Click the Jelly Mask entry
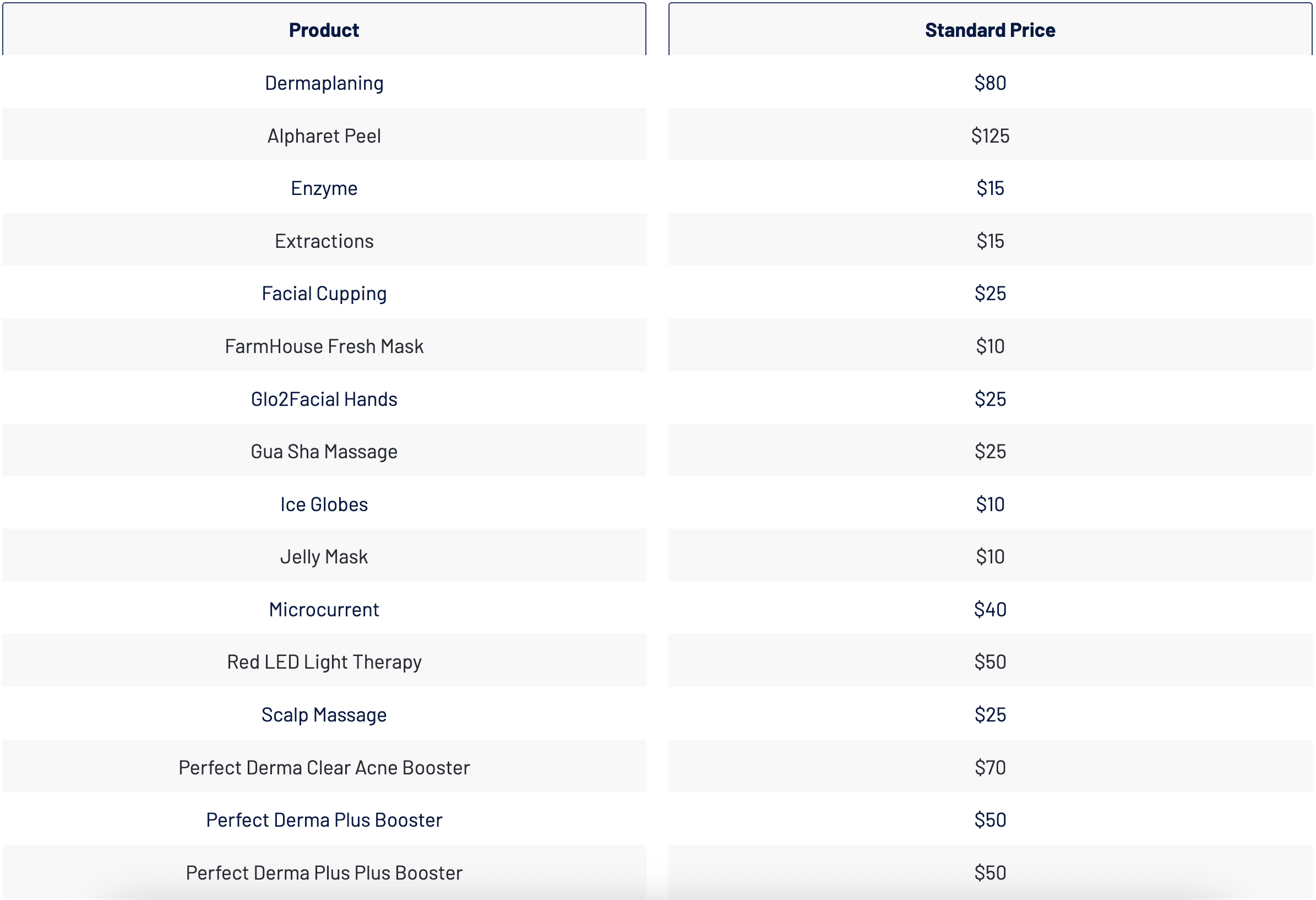This screenshot has height=900, width=1316. coord(324,557)
